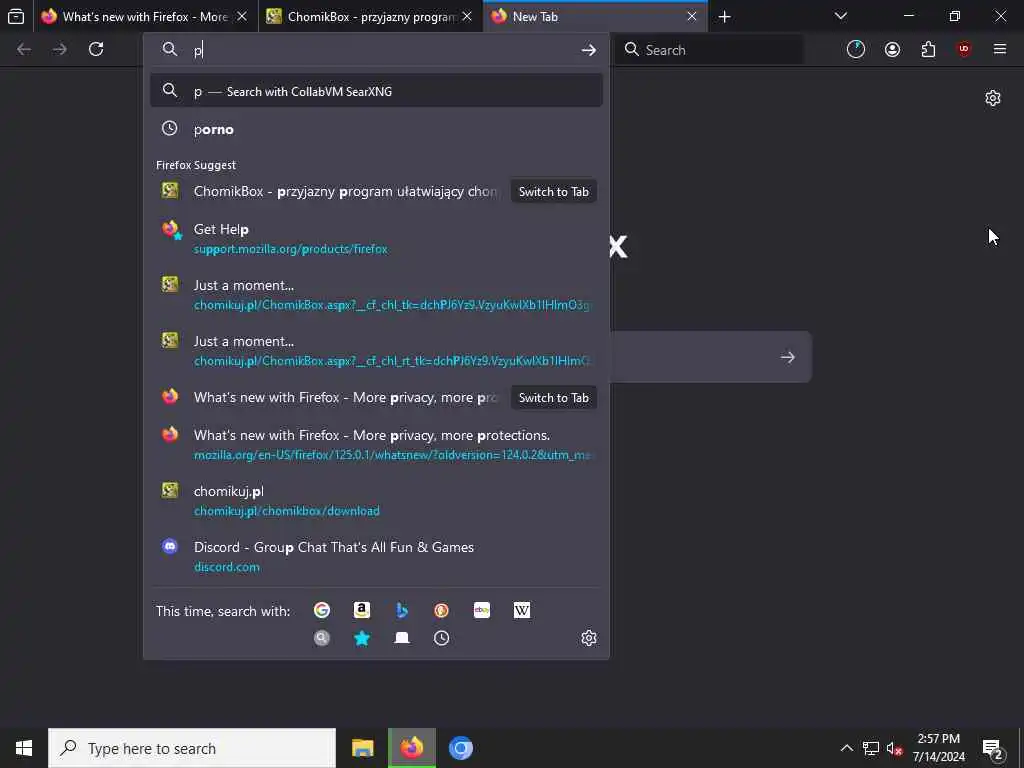Click the Firefox icon in the taskbar
Image resolution: width=1024 pixels, height=768 pixels.
click(x=411, y=748)
